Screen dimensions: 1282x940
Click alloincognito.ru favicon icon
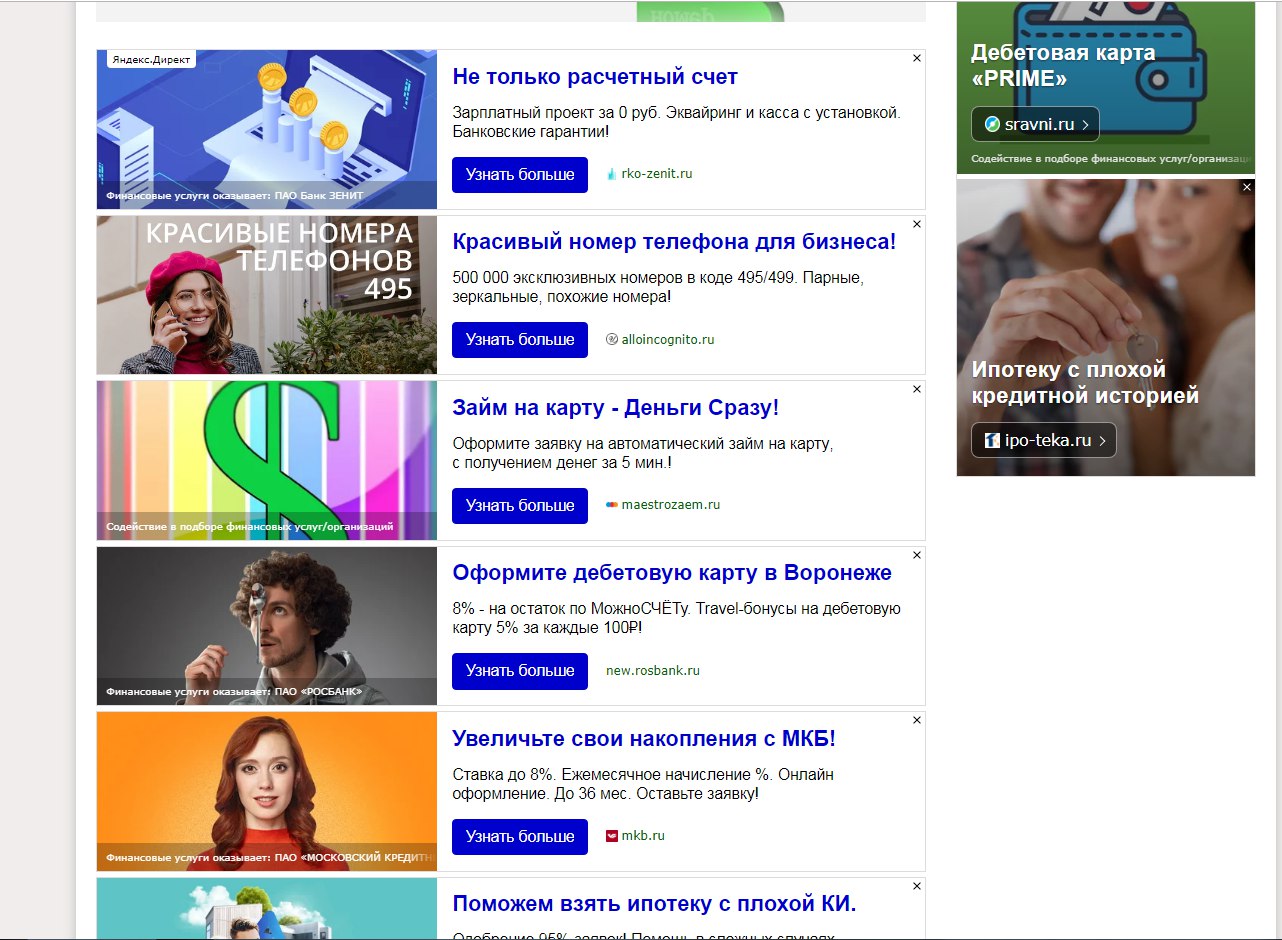(x=612, y=339)
